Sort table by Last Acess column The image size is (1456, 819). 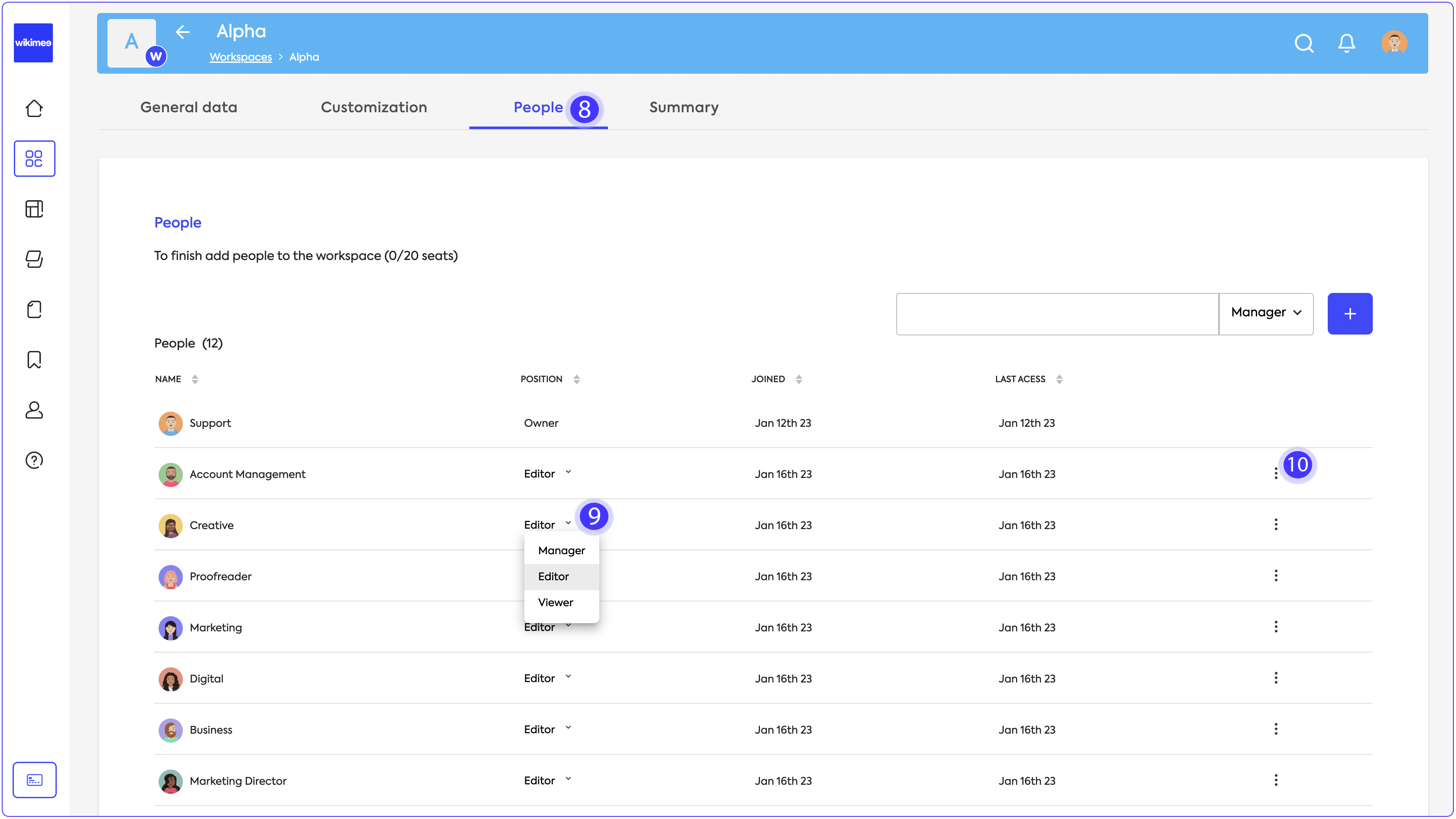[1059, 379]
